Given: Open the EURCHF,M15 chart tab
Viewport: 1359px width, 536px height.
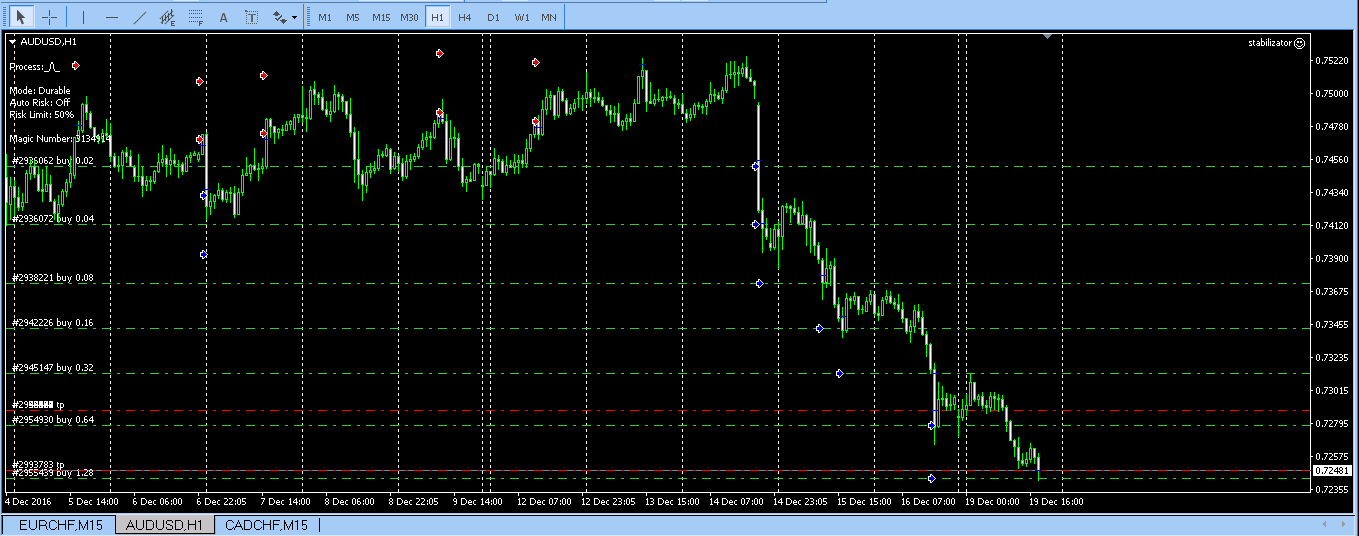Looking at the screenshot, I should click(x=59, y=525).
